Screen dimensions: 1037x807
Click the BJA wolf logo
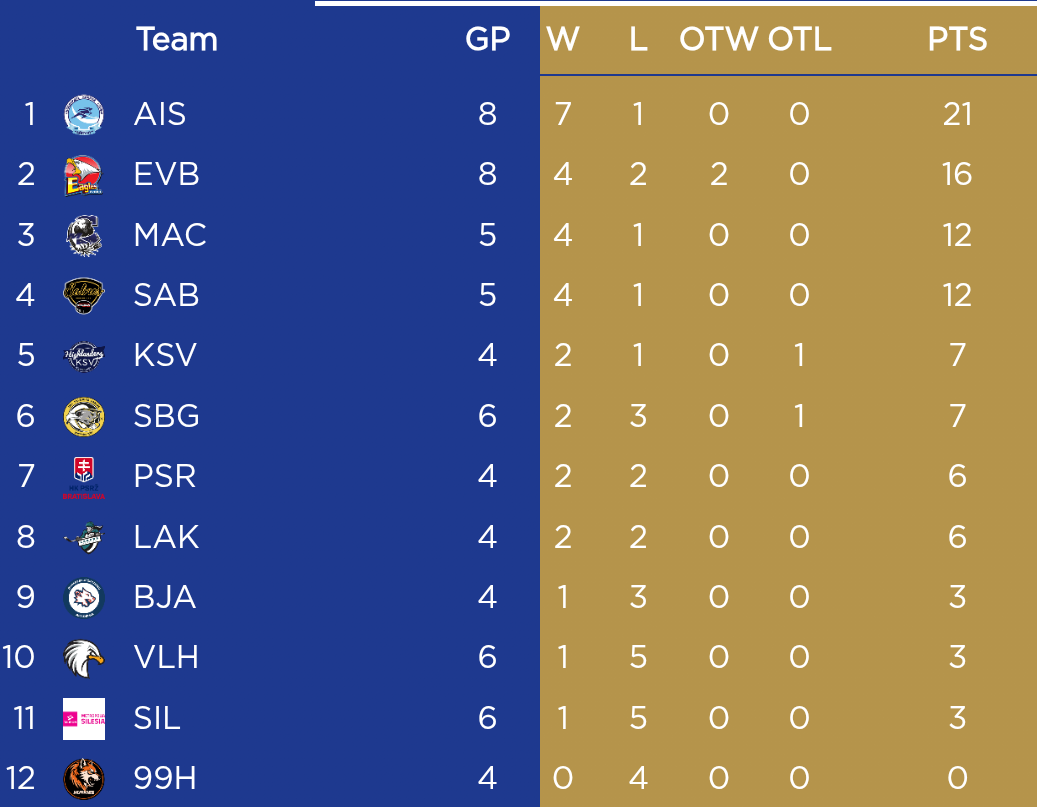84,598
